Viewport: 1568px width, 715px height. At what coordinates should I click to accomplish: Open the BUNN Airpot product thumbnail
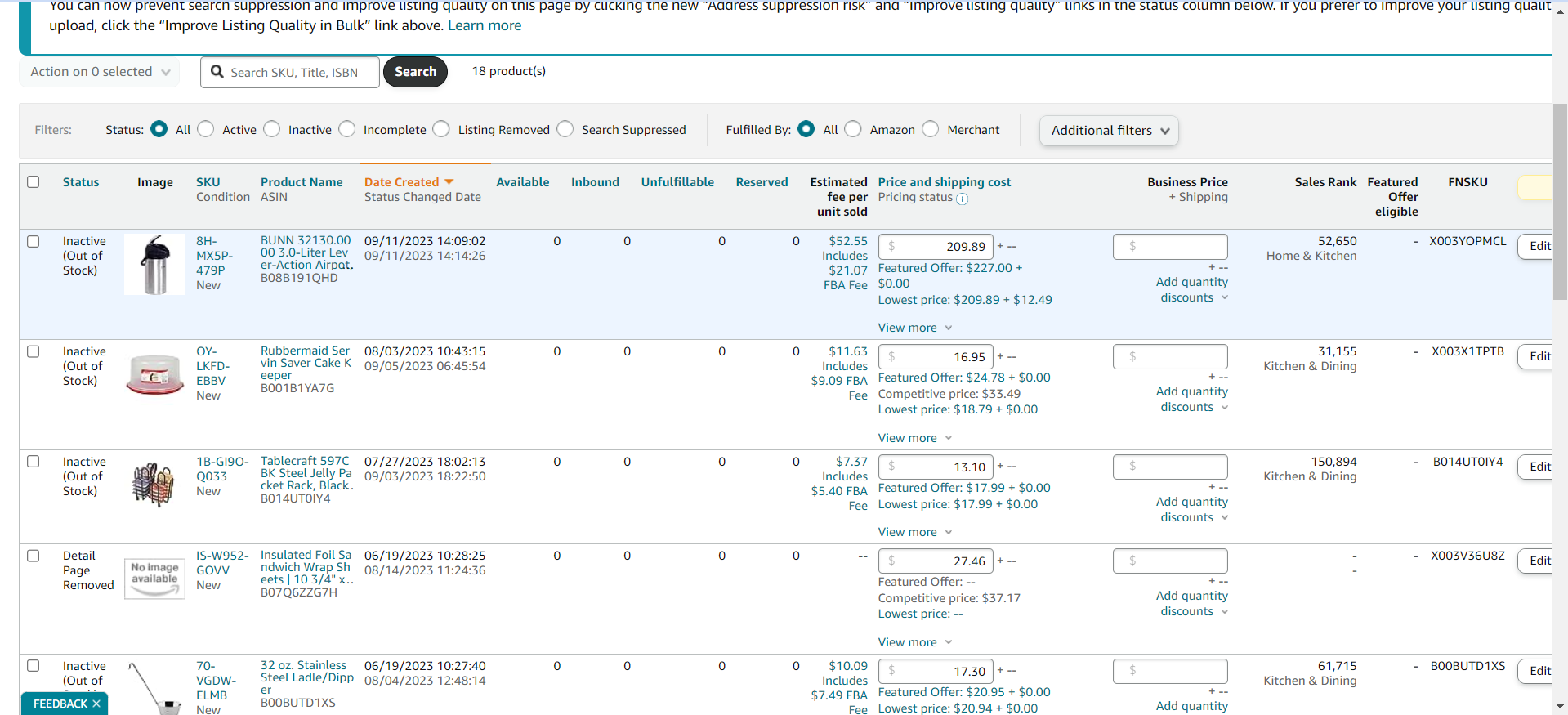click(155, 265)
